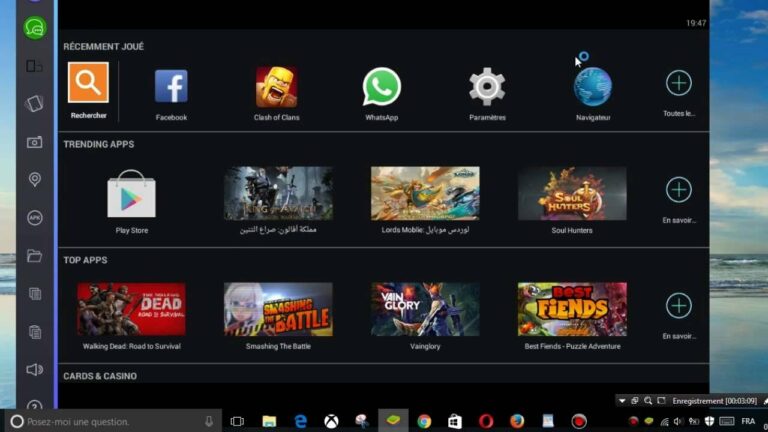Open Clash of Clans
Viewport: 768px width, 432px height.
(276, 87)
